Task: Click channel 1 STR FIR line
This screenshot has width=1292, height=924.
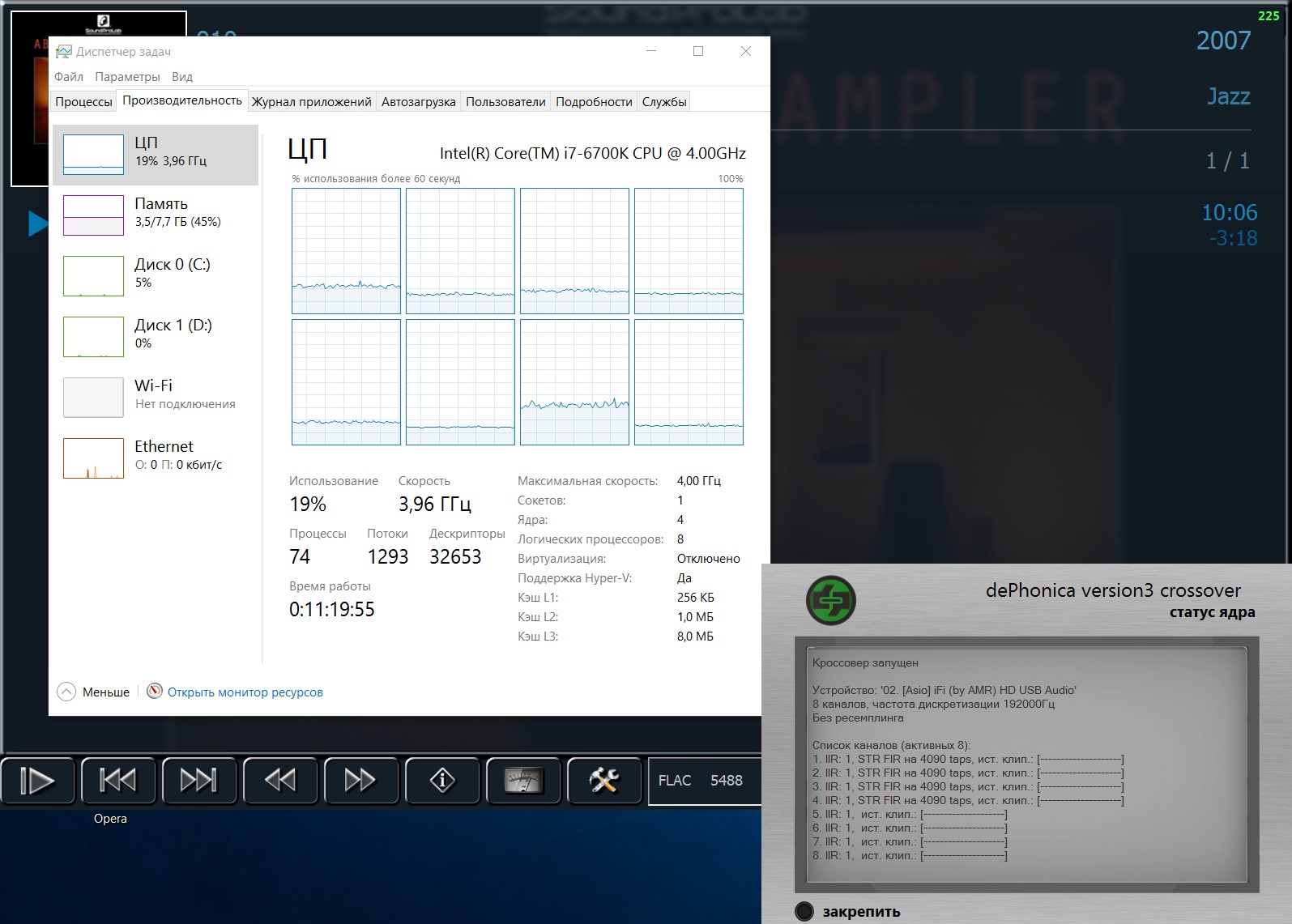Action: coord(968,760)
